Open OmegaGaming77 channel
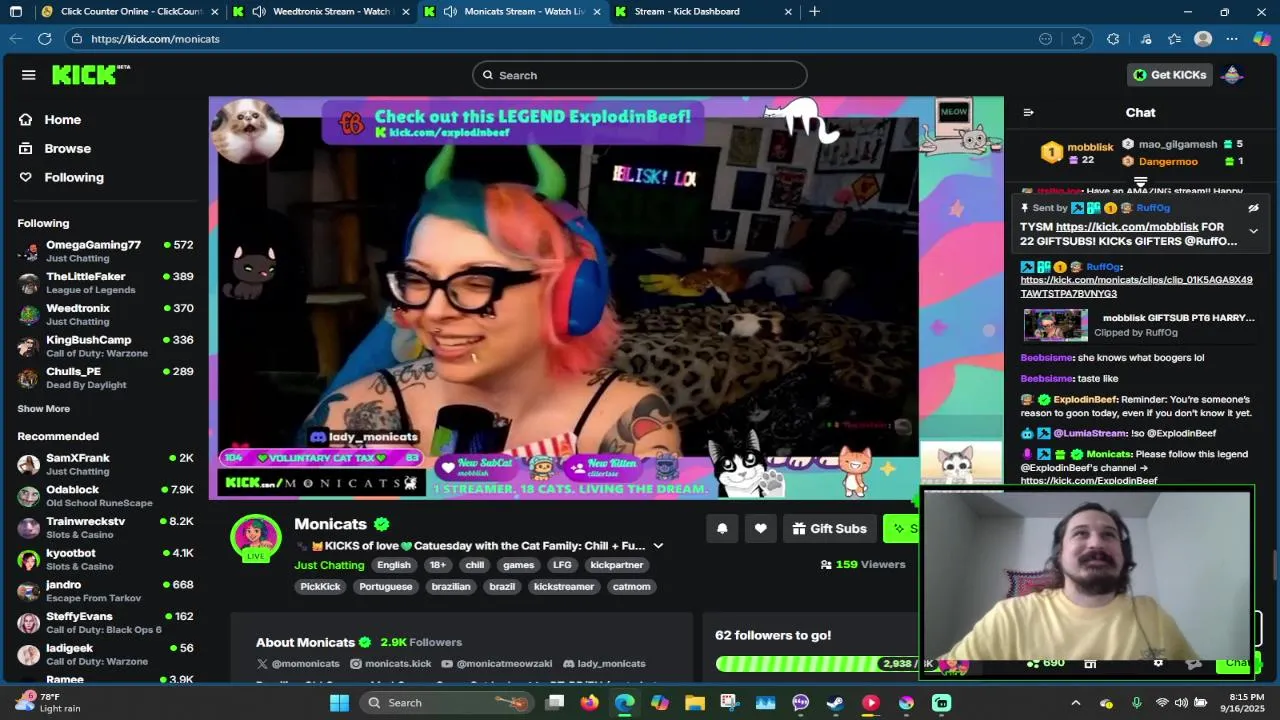 (x=105, y=251)
